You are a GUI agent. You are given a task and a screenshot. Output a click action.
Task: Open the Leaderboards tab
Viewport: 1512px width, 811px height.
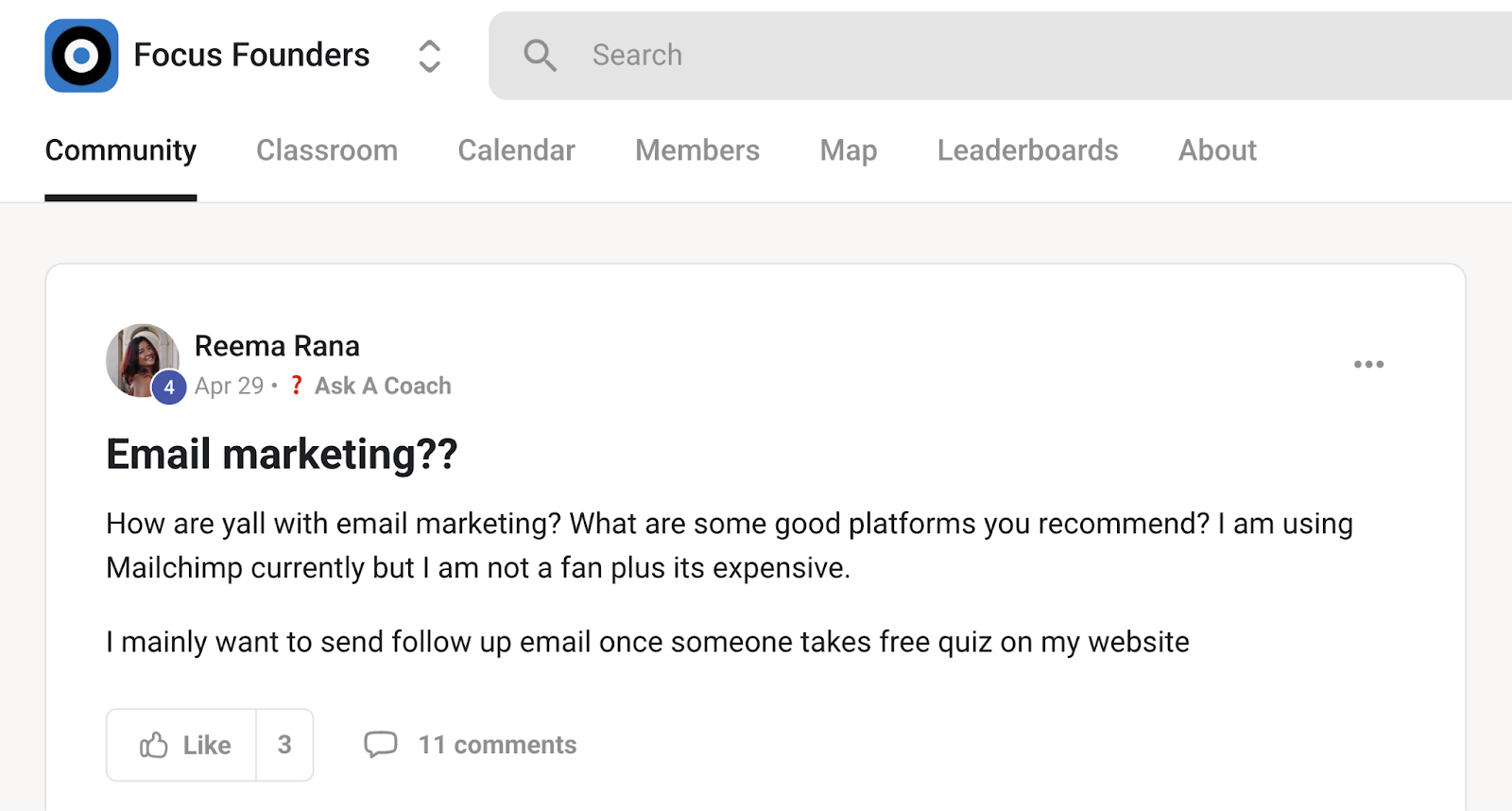(1027, 150)
